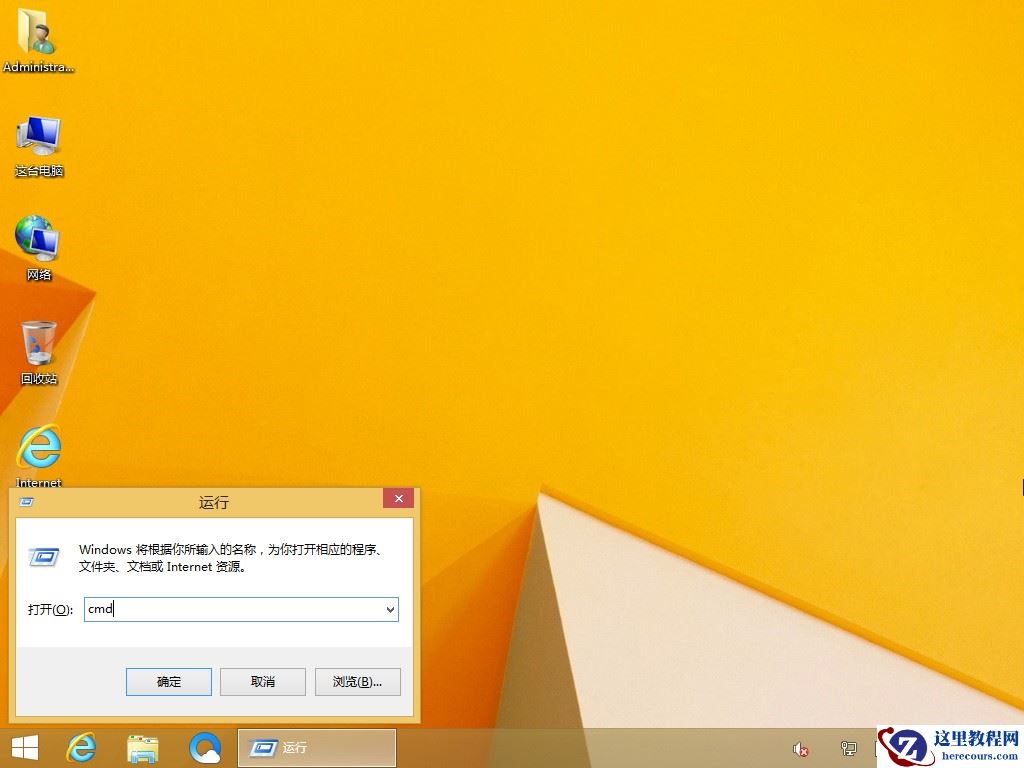Open the 浏览 file browser

[357, 681]
